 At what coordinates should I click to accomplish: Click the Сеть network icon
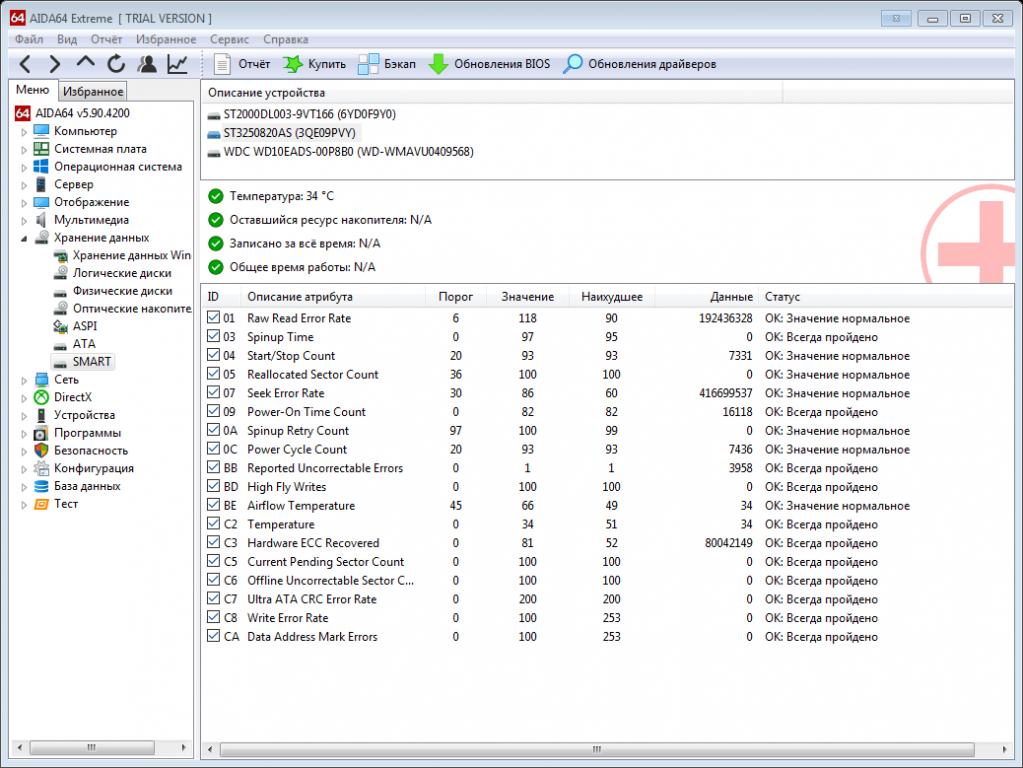click(41, 380)
